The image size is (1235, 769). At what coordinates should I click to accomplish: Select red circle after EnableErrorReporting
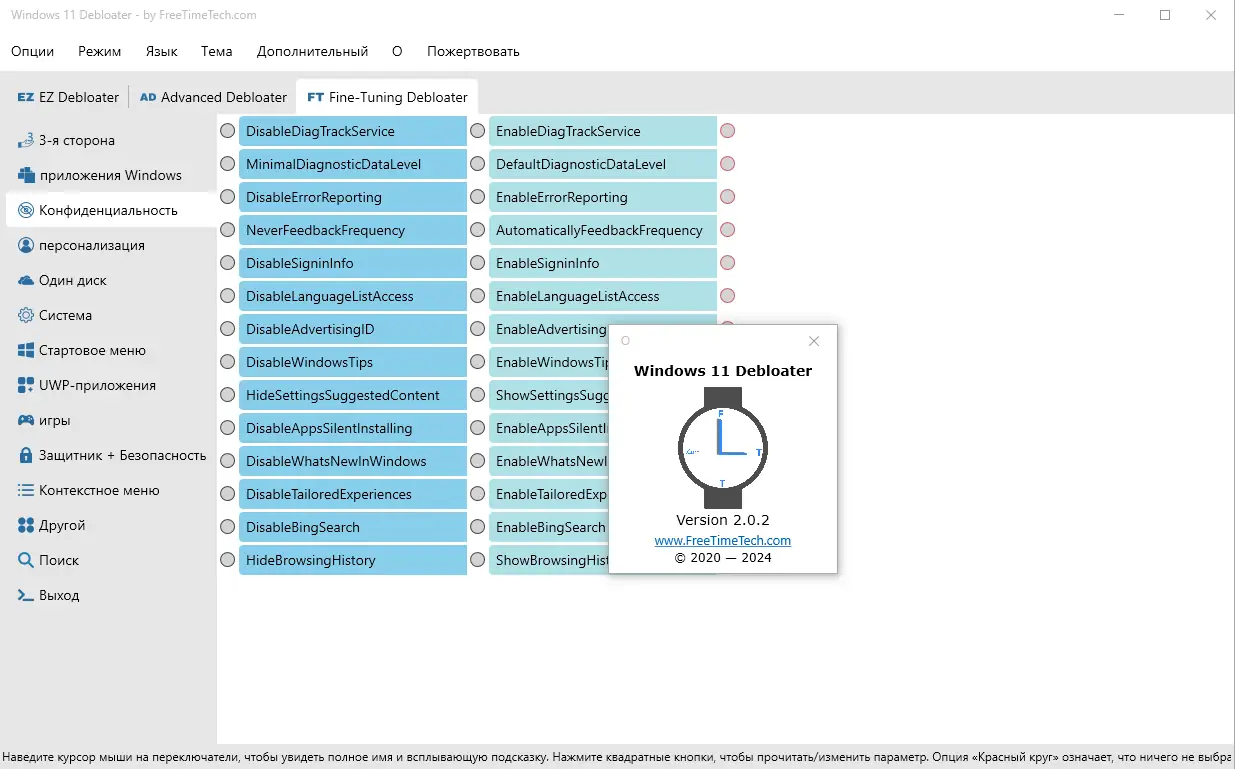pyautogui.click(x=728, y=197)
